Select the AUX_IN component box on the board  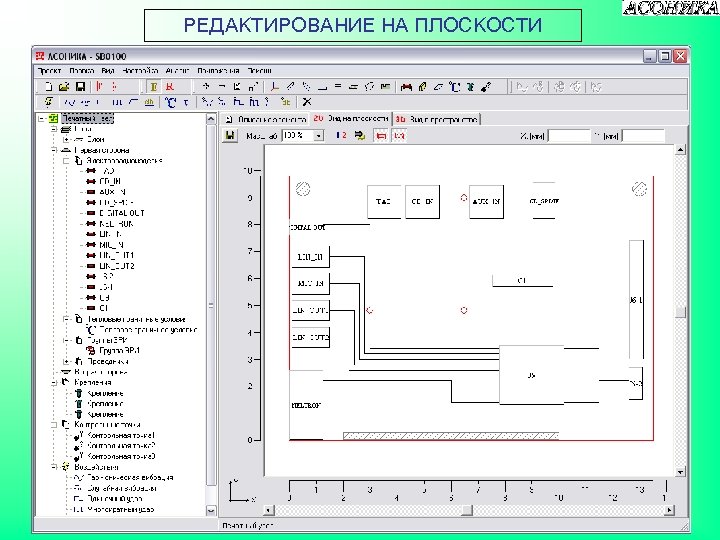[x=486, y=202]
